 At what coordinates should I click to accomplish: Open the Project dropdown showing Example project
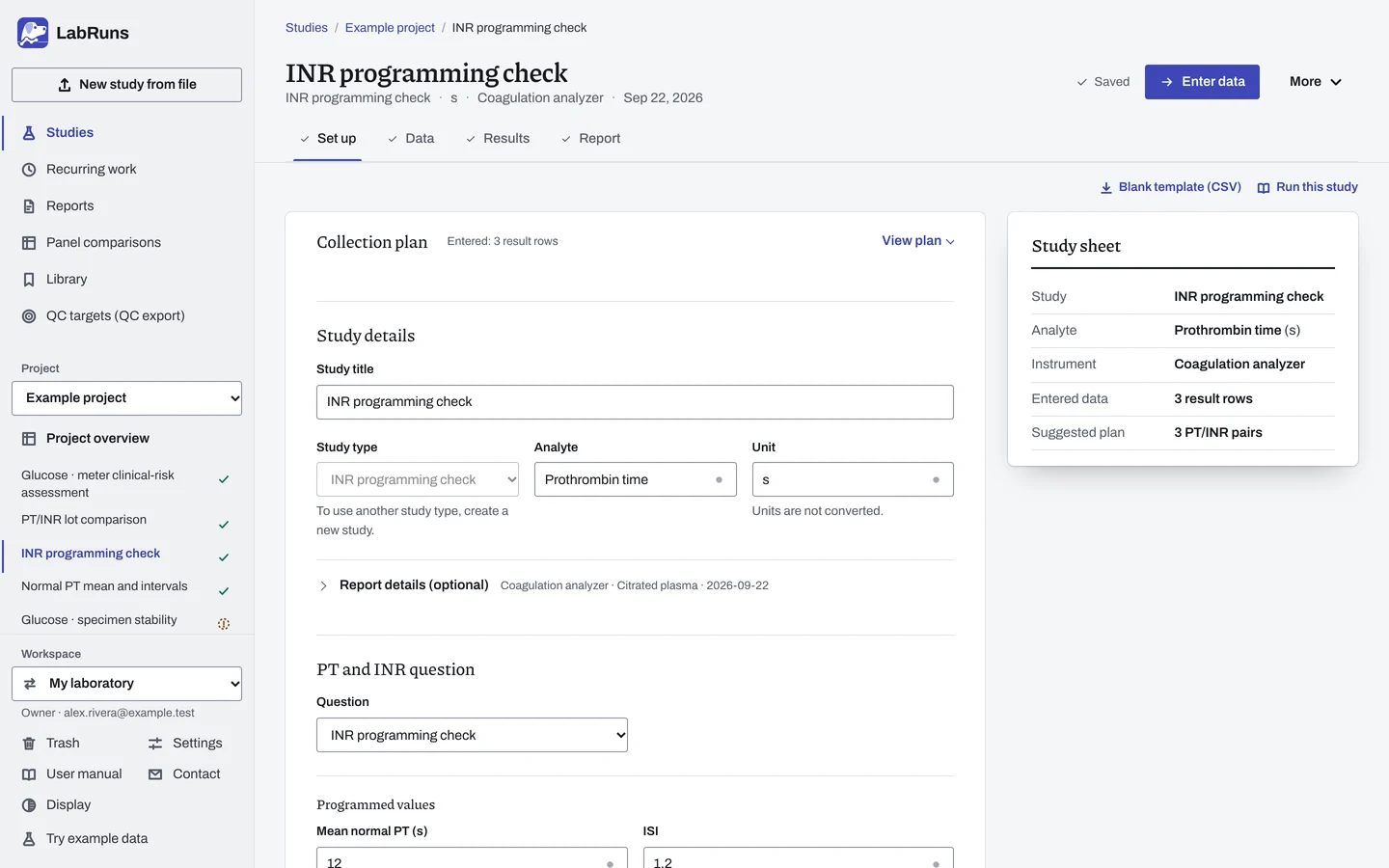pyautogui.click(x=126, y=398)
